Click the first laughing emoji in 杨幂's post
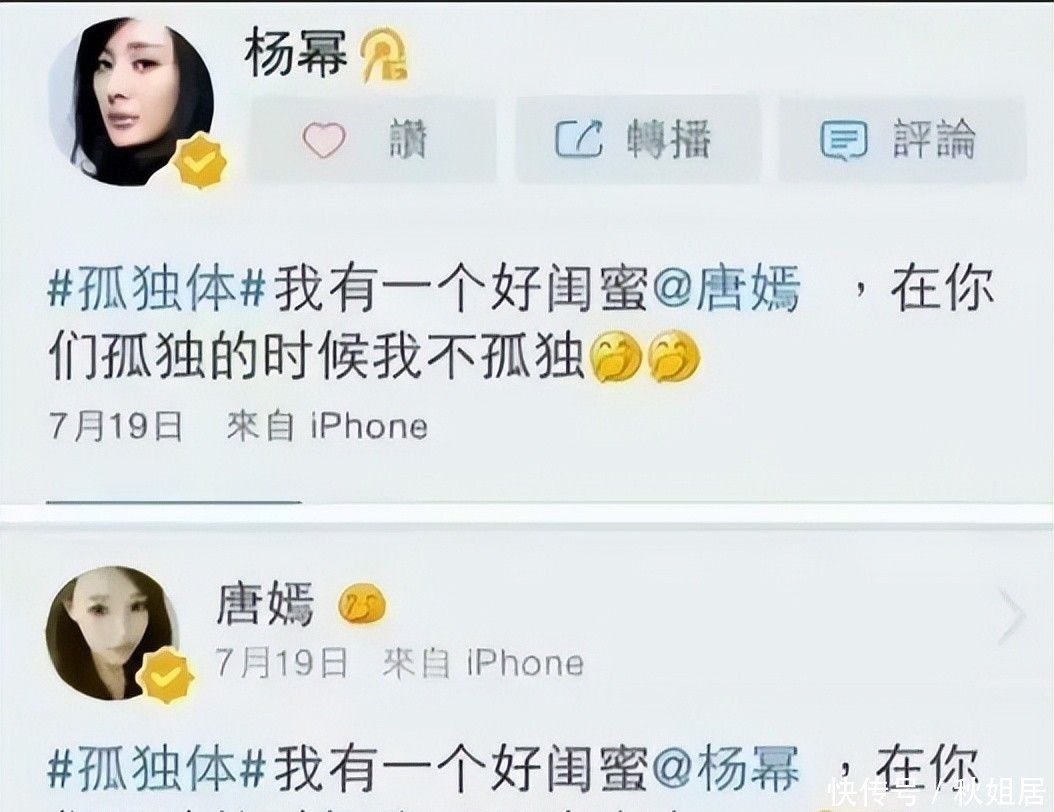Screen dimensions: 1054x812 click(x=615, y=356)
